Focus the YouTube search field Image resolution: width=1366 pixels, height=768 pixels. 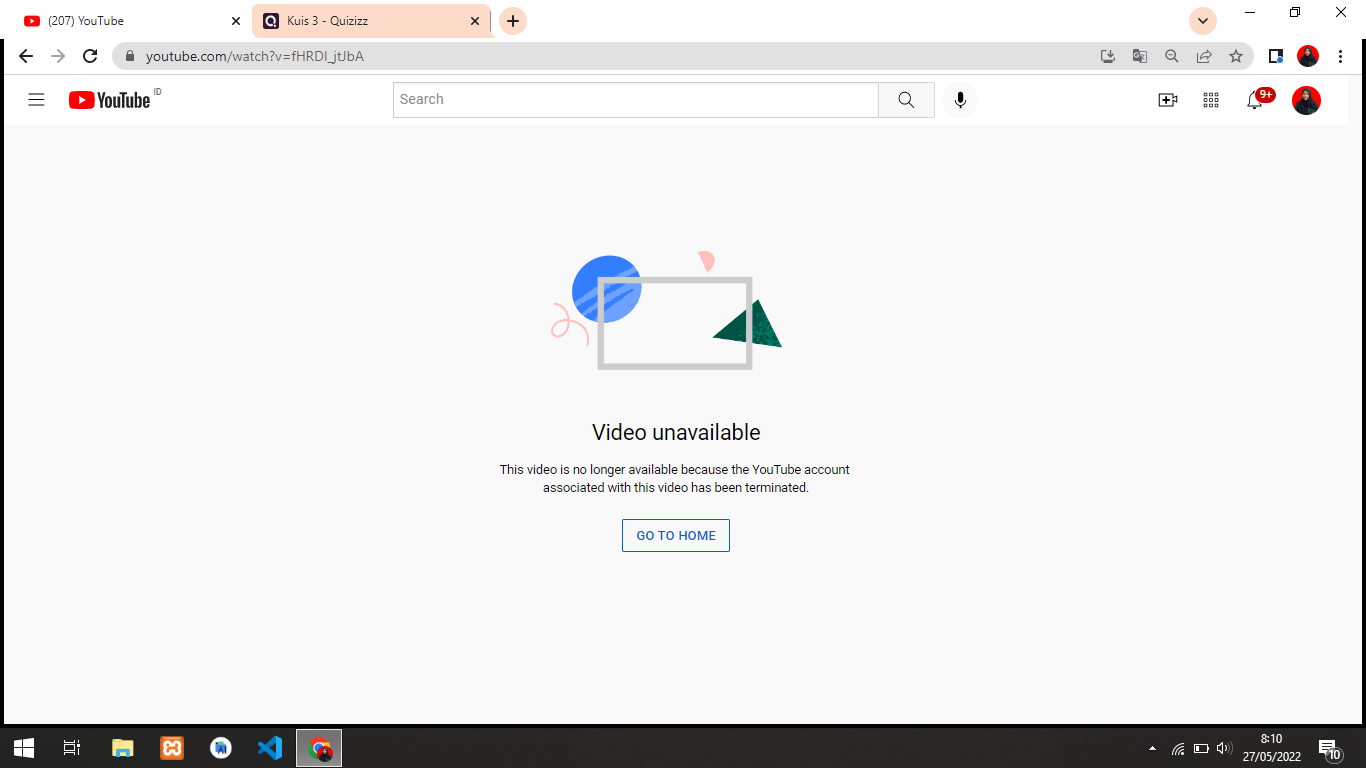coord(635,100)
